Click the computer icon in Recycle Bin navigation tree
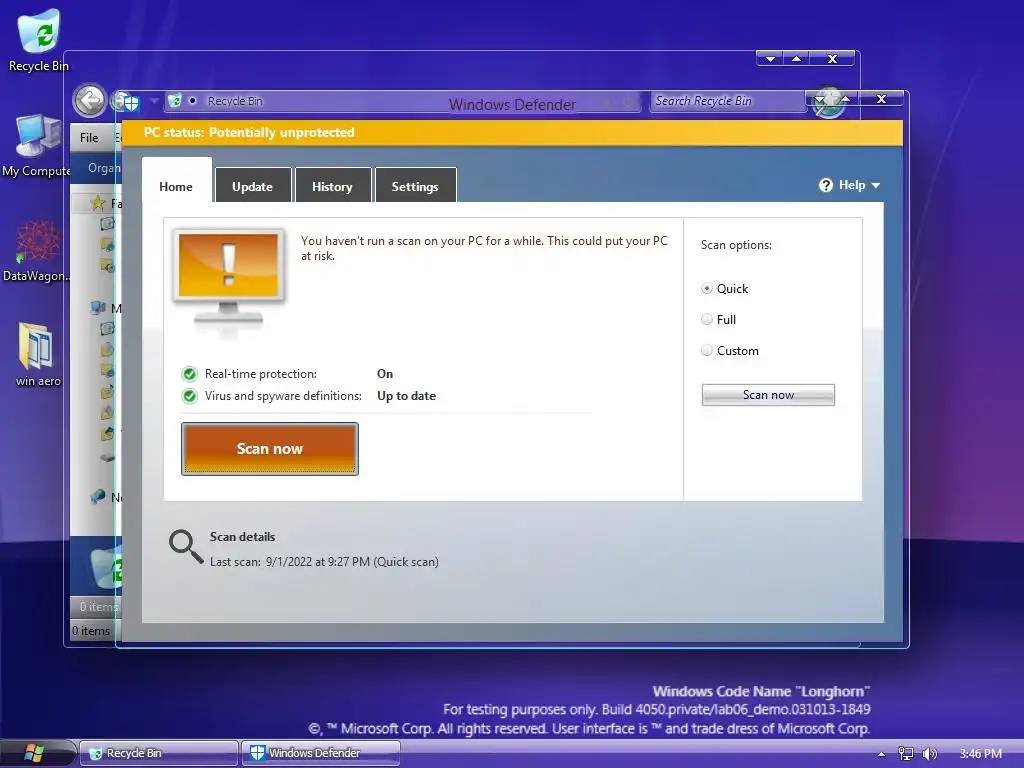This screenshot has height=768, width=1024. pos(98,308)
